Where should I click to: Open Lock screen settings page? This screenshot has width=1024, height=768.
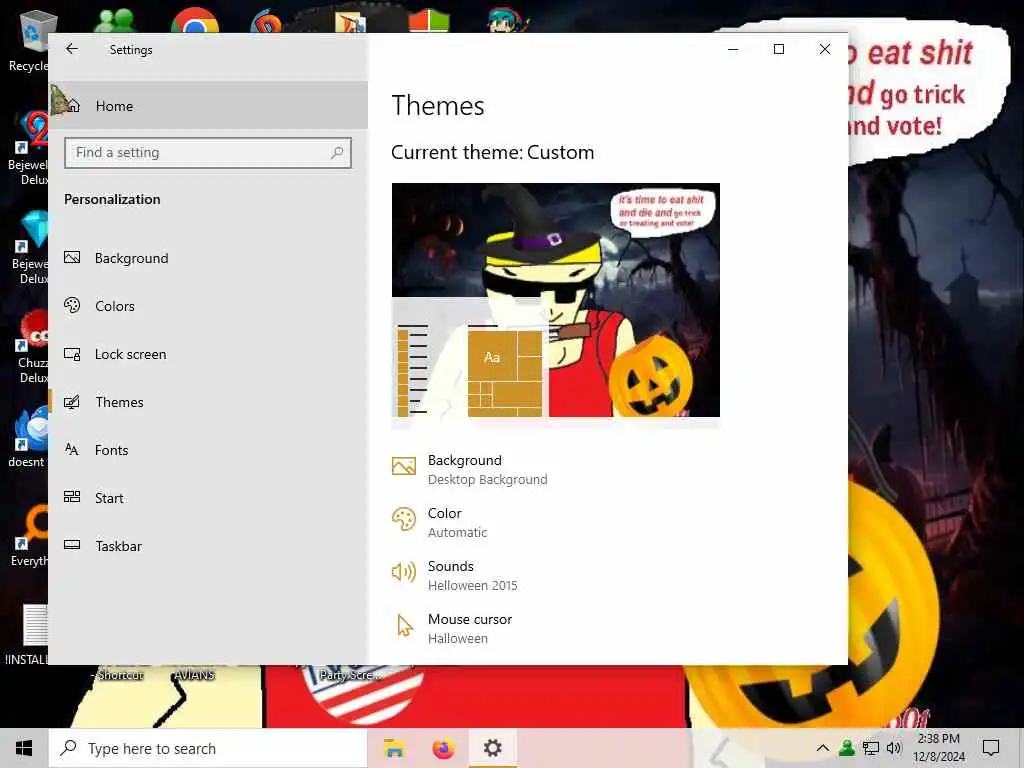(x=208, y=354)
